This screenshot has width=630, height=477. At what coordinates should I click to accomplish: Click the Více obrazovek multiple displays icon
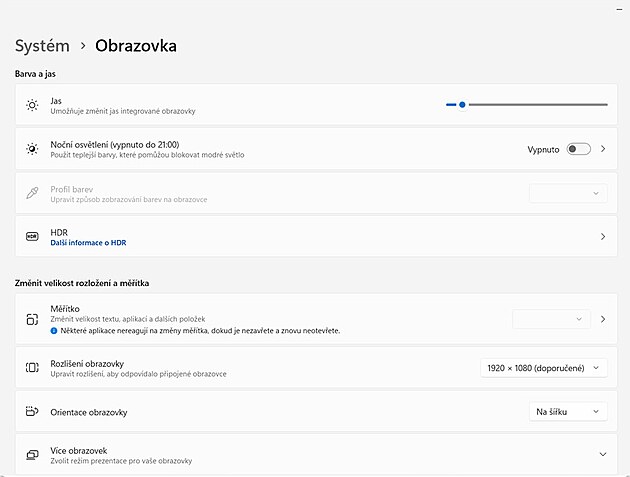click(x=32, y=455)
